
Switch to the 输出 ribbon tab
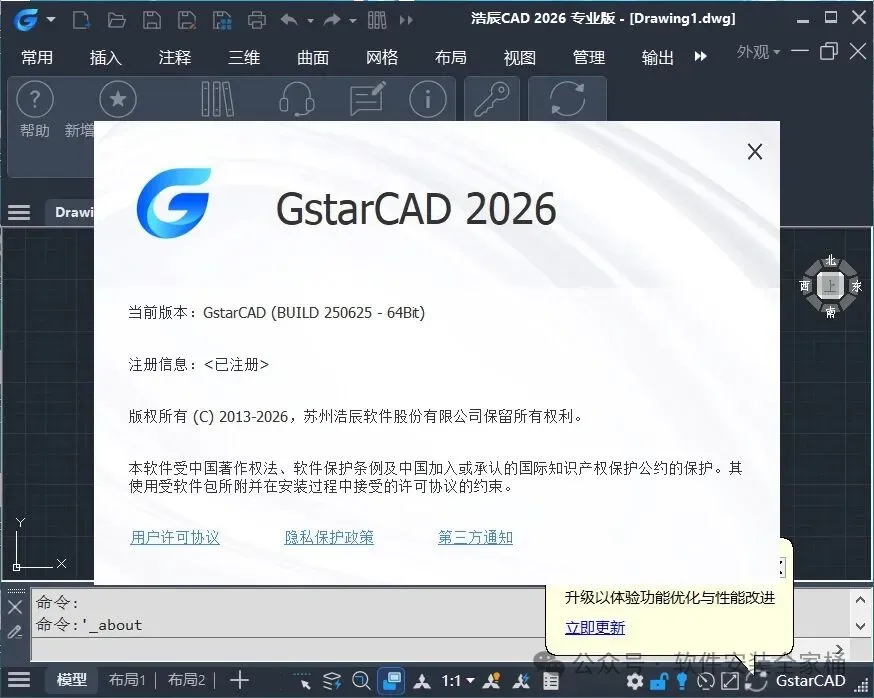[658, 57]
